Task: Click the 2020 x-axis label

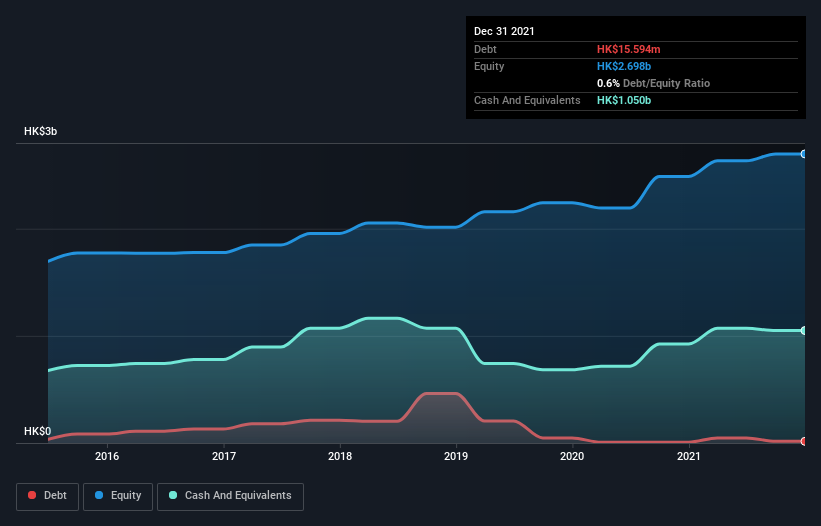Action: 572,456
